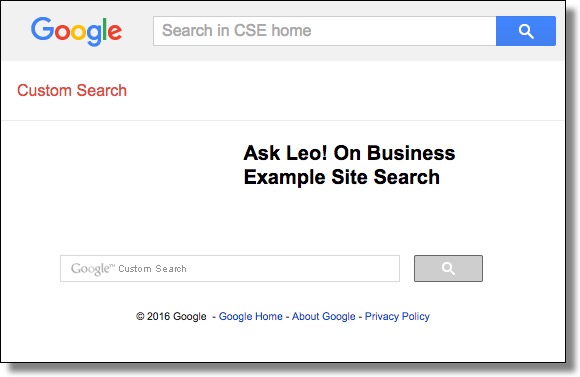Open the red Custom Search link
Image resolution: width=580 pixels, height=377 pixels.
pos(72,90)
